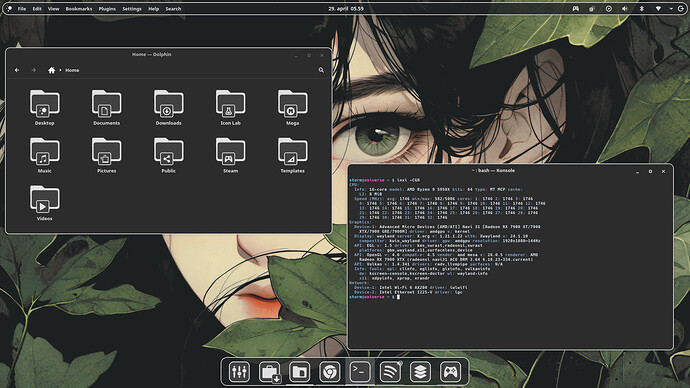Click the session logout icon in top panel
Viewport: 690px width, 388px height.
tap(681, 8)
